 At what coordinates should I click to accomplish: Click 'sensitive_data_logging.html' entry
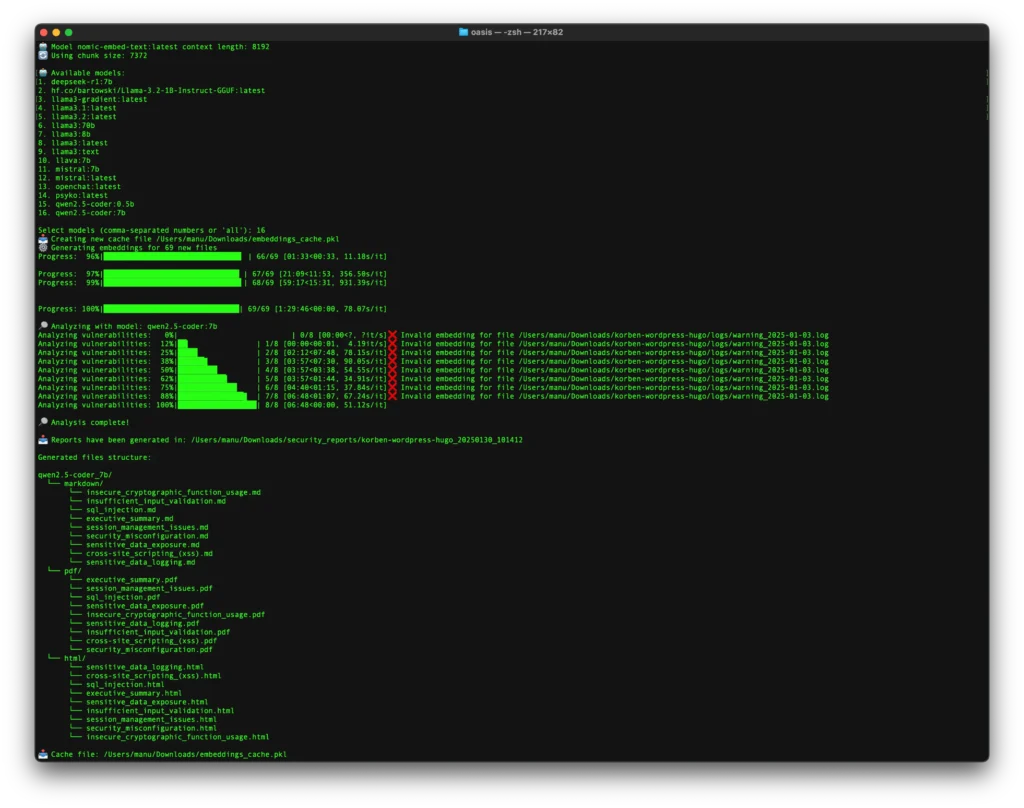[145, 667]
